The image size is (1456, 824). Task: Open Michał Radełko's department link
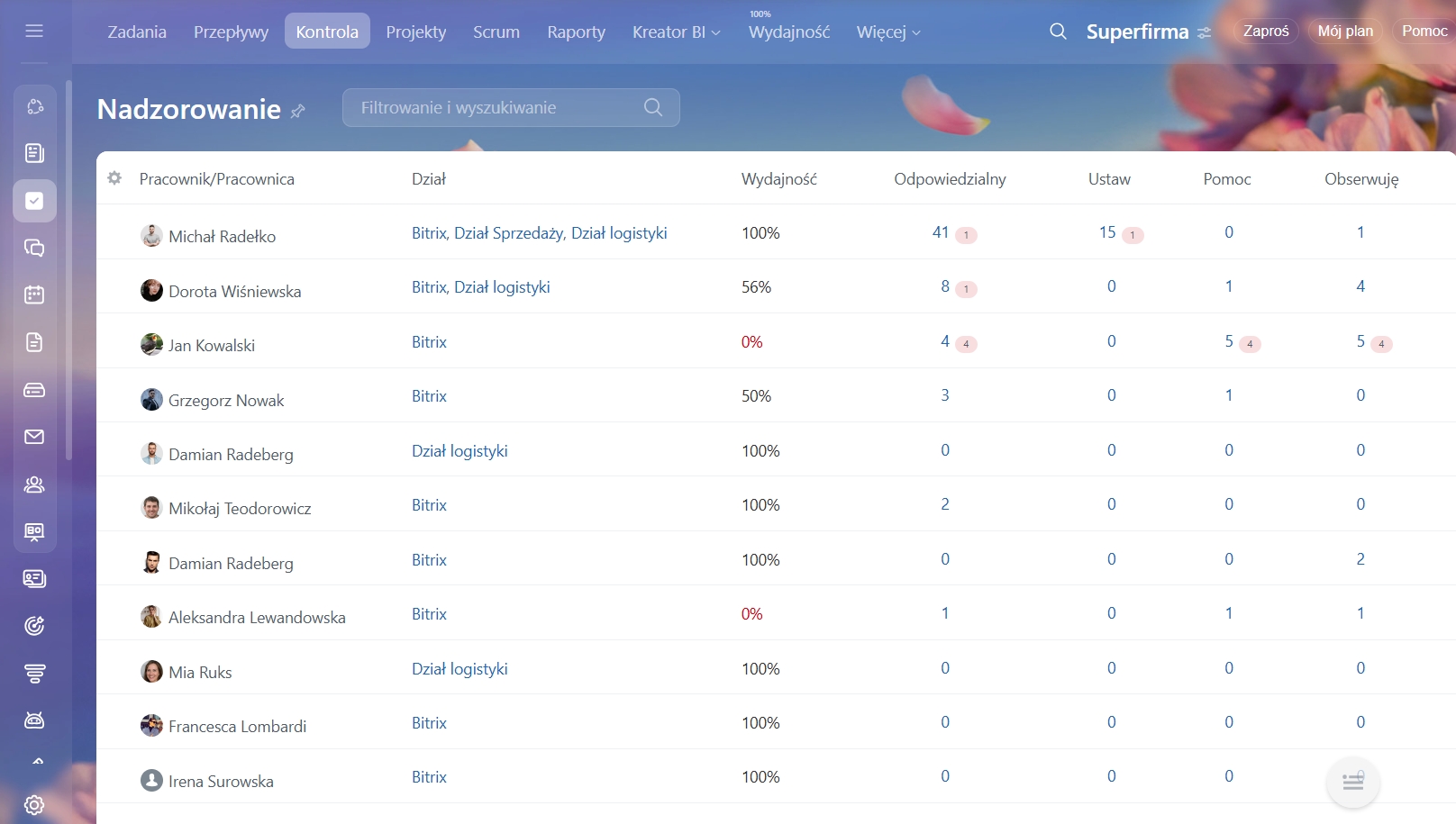540,233
